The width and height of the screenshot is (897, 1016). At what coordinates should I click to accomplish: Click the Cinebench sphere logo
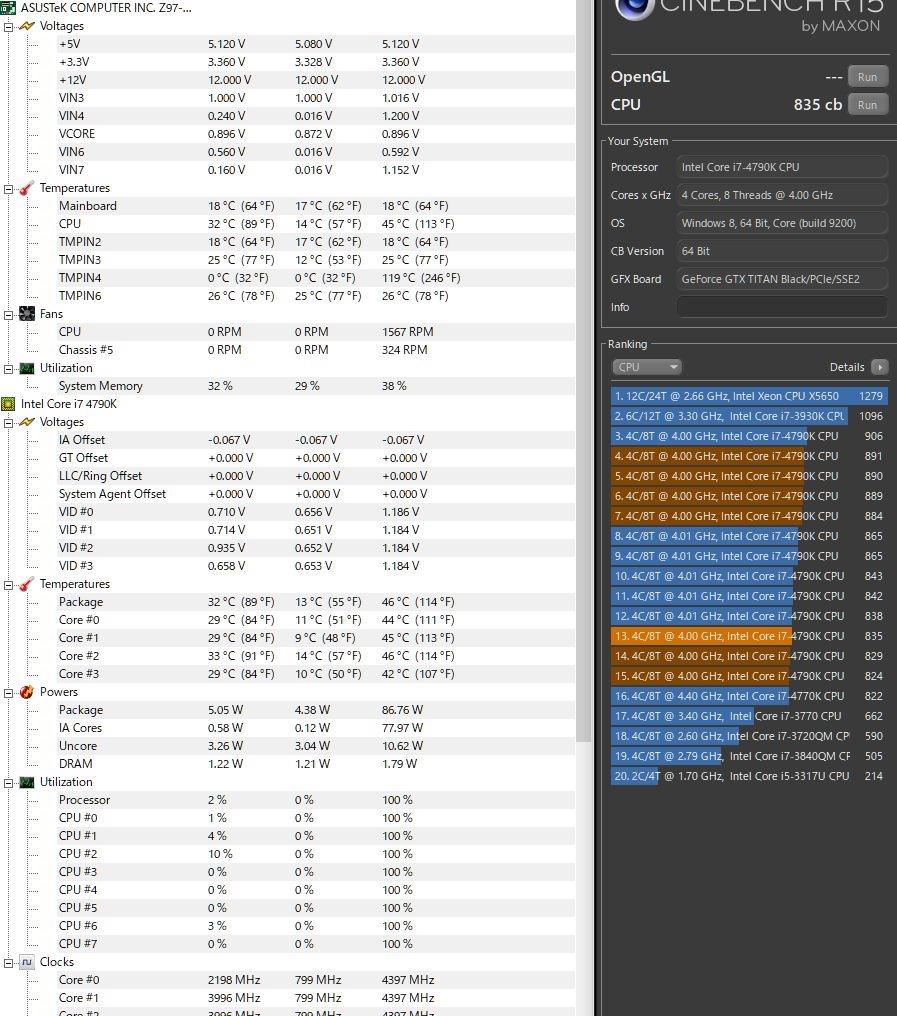[630, 8]
